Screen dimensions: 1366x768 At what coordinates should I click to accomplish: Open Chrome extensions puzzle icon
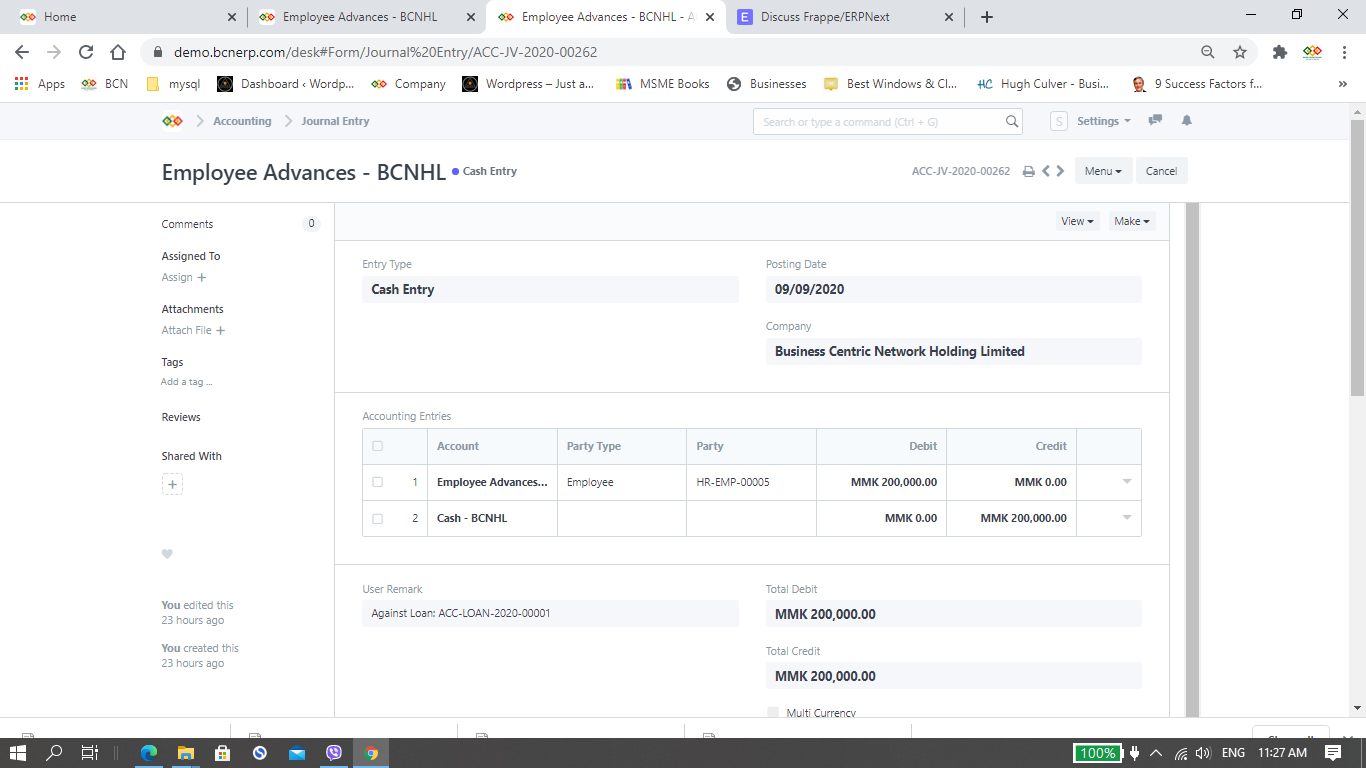(1280, 52)
